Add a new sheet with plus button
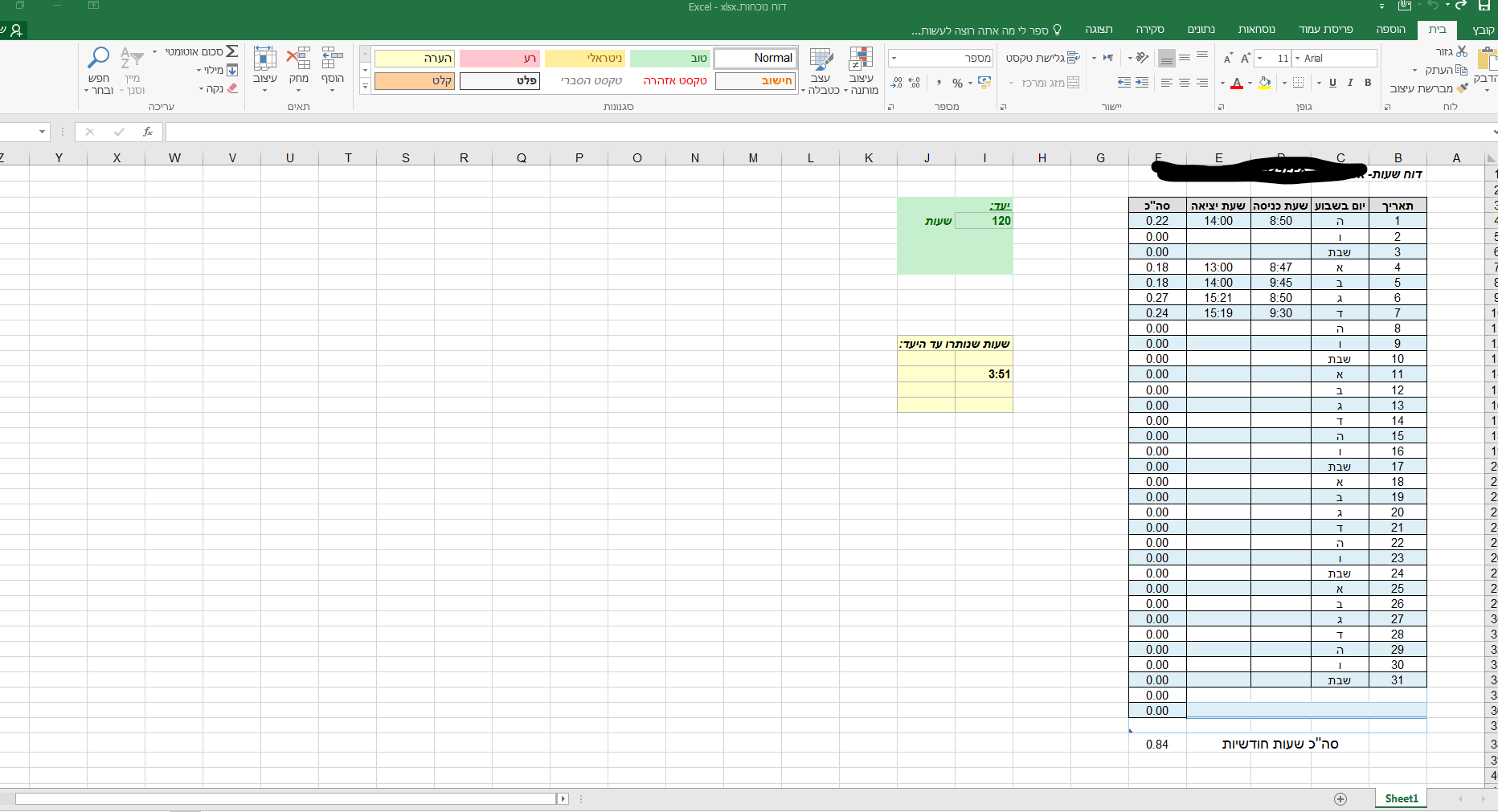This screenshot has height=812, width=1498. (1340, 798)
